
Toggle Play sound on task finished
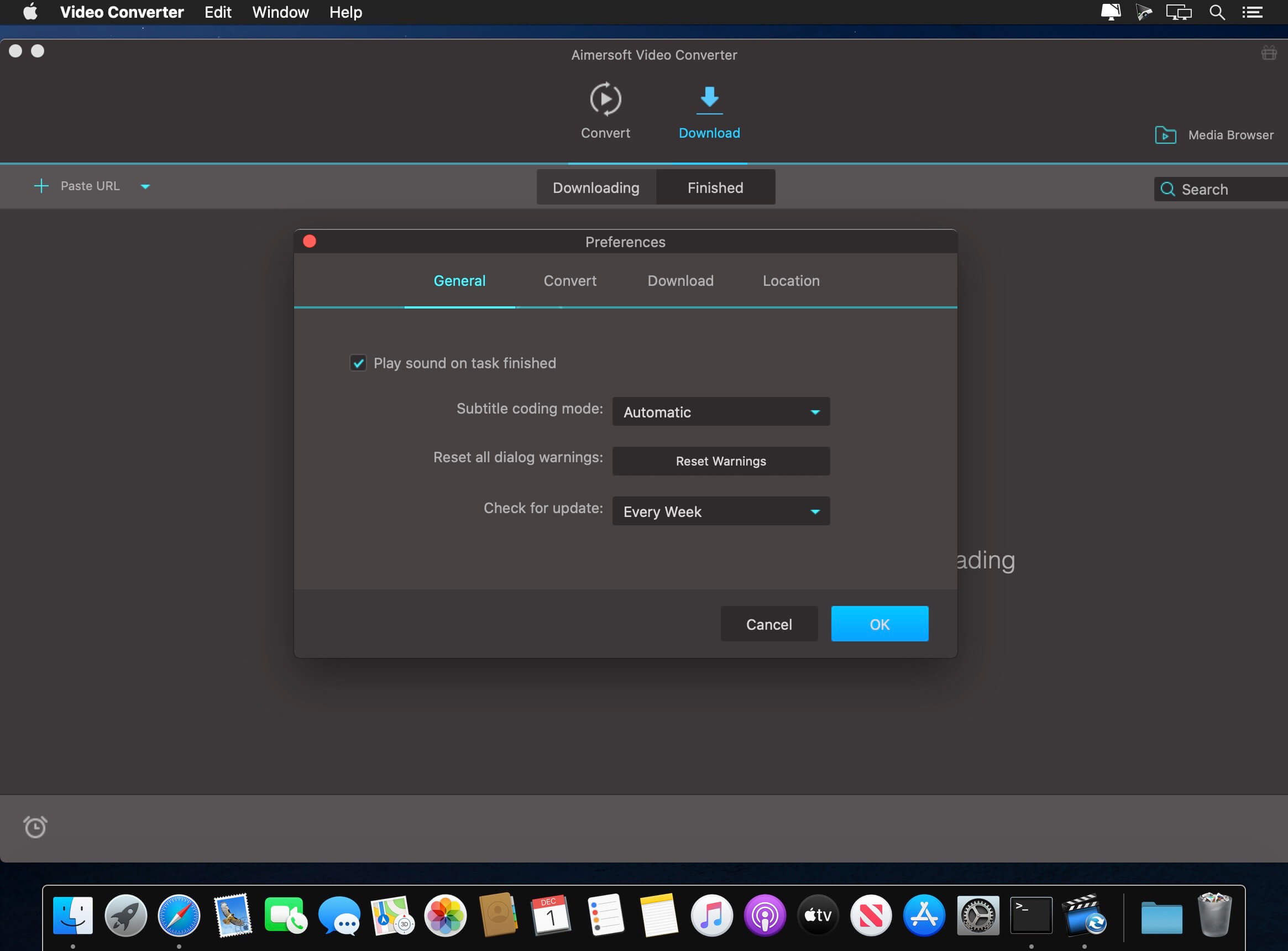click(358, 362)
